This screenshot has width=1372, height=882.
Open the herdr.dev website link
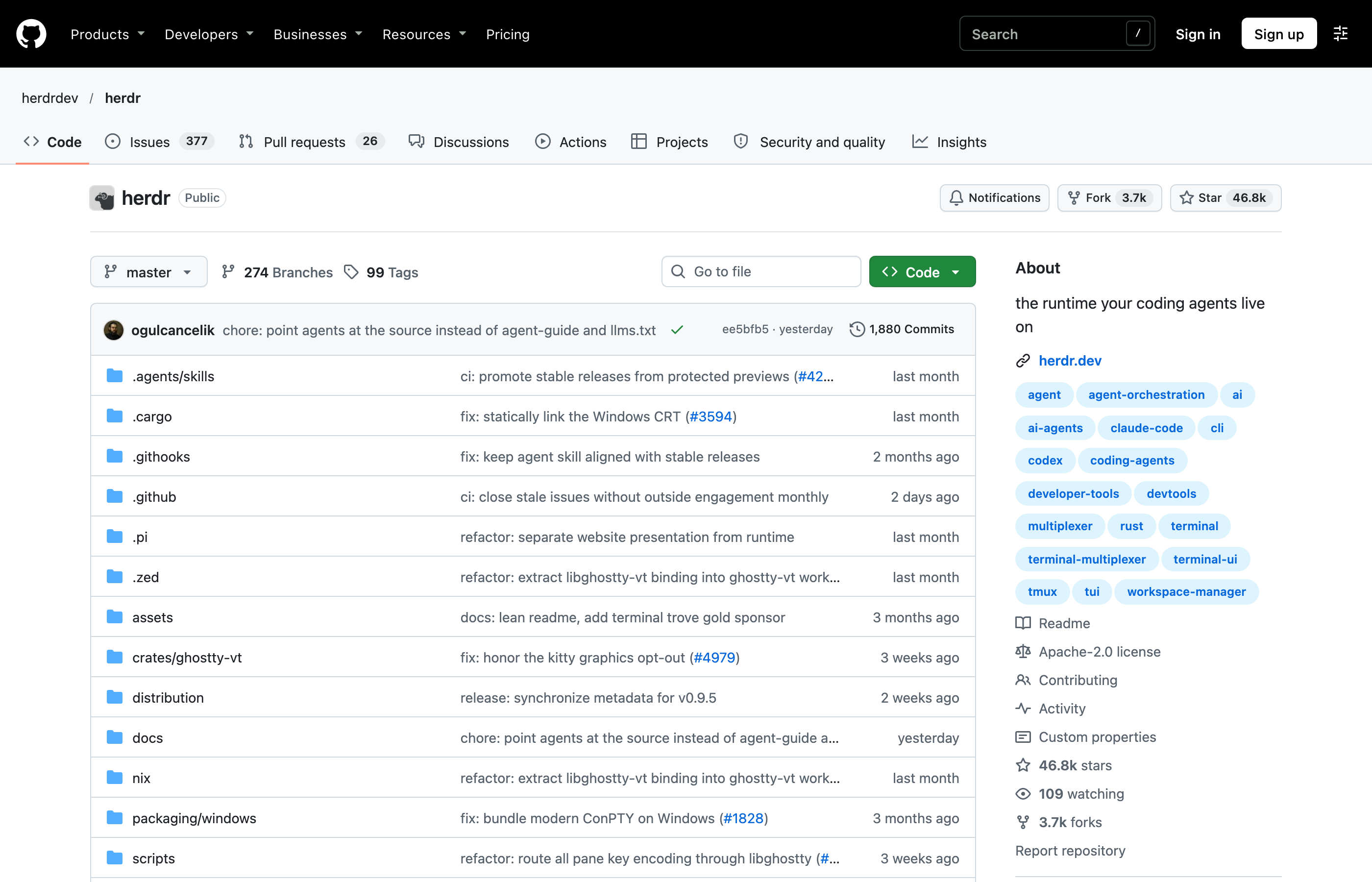[1070, 361]
